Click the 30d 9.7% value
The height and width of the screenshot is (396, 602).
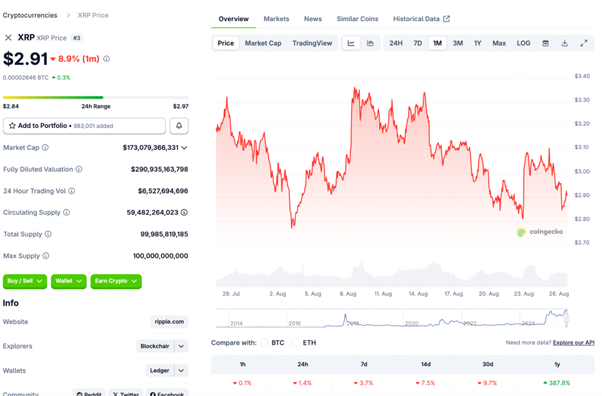[x=487, y=383]
